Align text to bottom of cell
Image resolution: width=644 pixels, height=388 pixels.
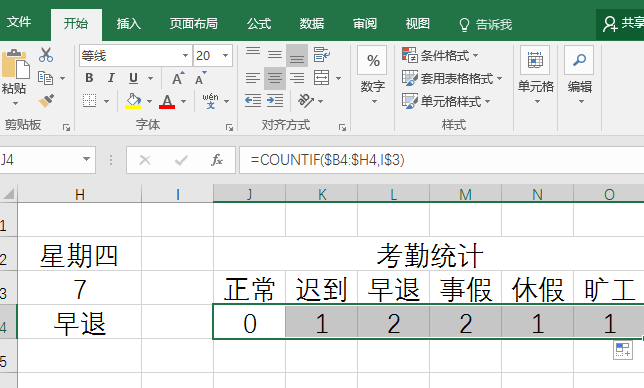click(297, 55)
